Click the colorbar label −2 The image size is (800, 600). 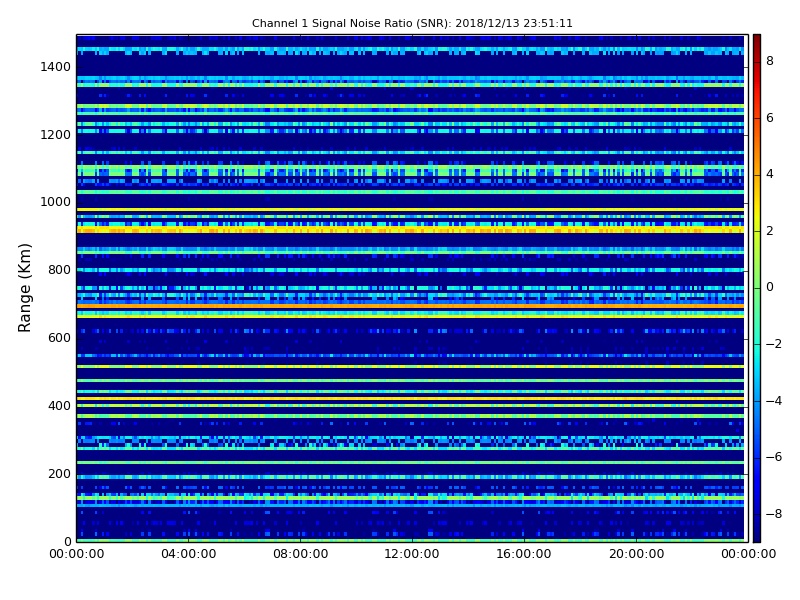[x=773, y=344]
